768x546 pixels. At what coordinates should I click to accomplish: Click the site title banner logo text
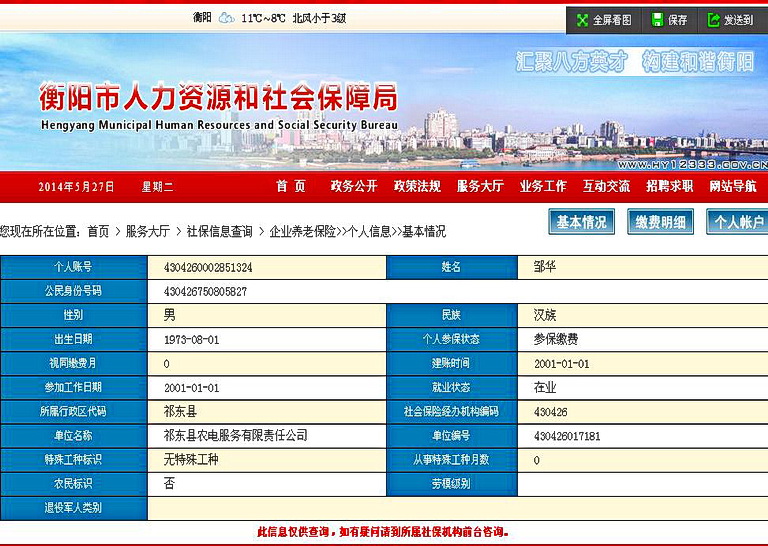pyautogui.click(x=218, y=100)
